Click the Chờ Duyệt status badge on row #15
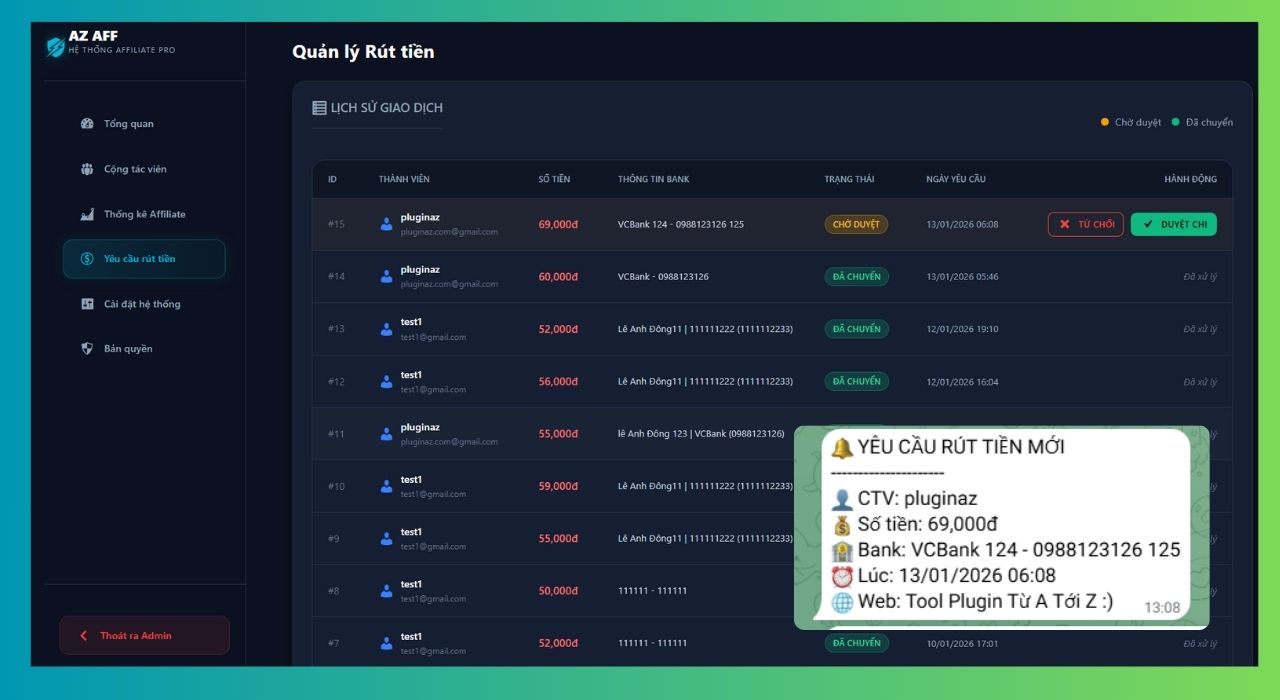 pyautogui.click(x=856, y=224)
